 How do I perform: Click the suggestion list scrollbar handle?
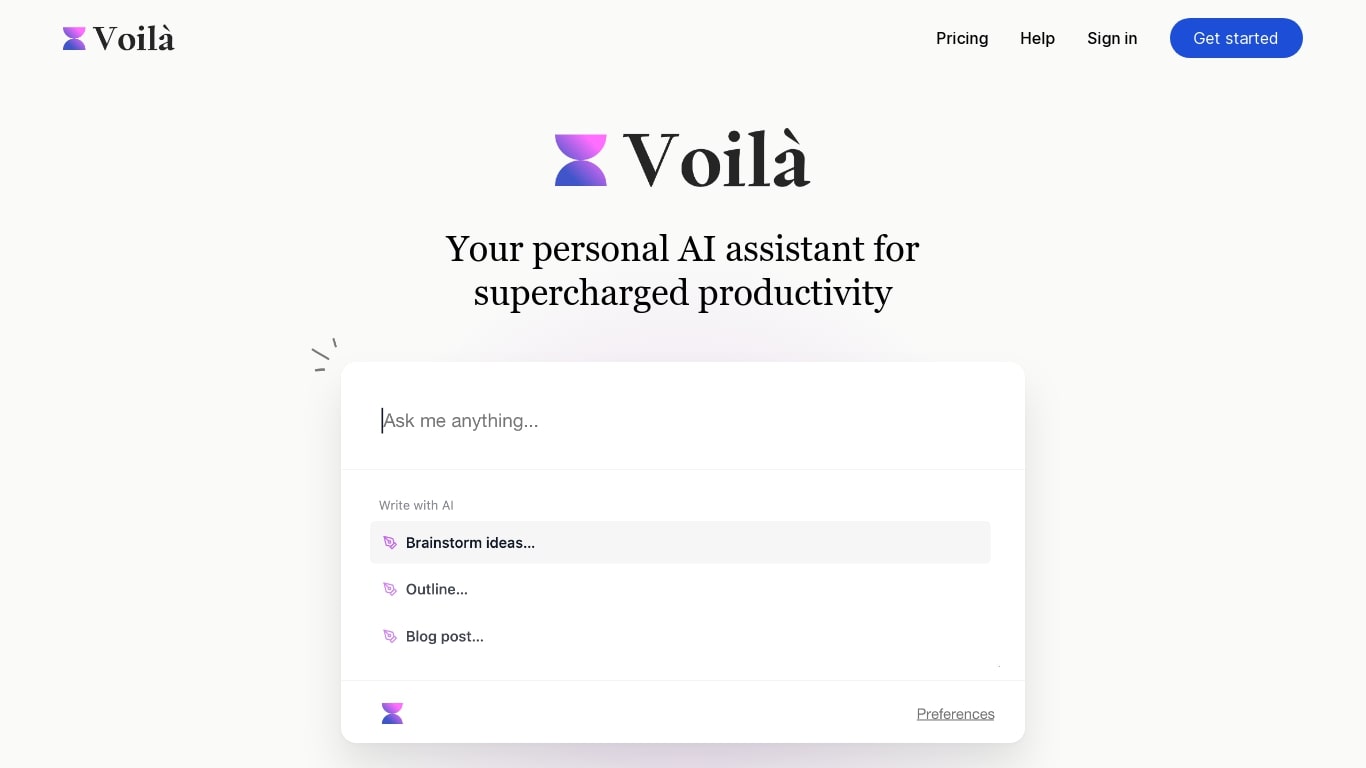pos(998,665)
